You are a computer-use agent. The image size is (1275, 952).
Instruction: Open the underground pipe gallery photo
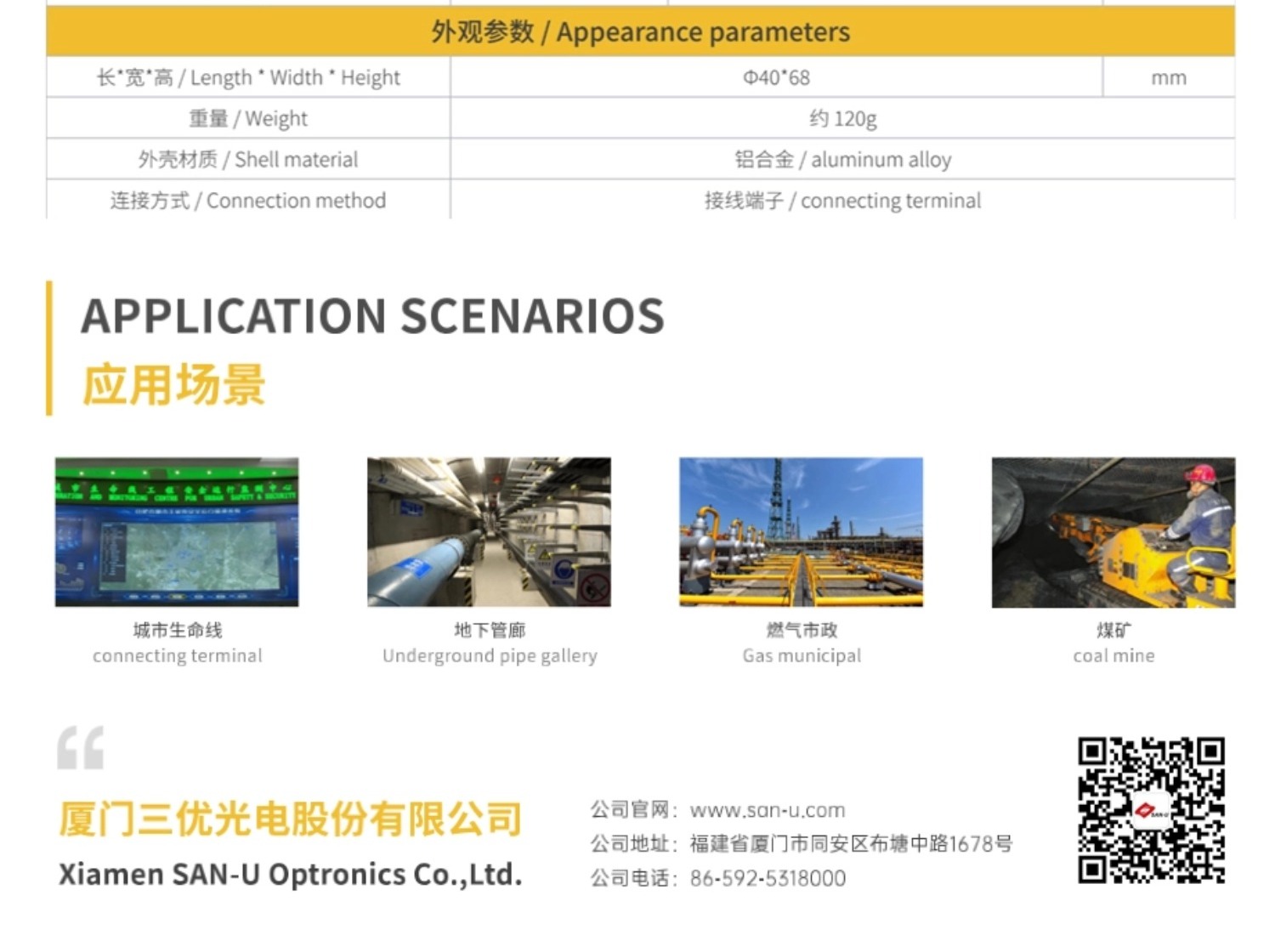[x=489, y=532]
